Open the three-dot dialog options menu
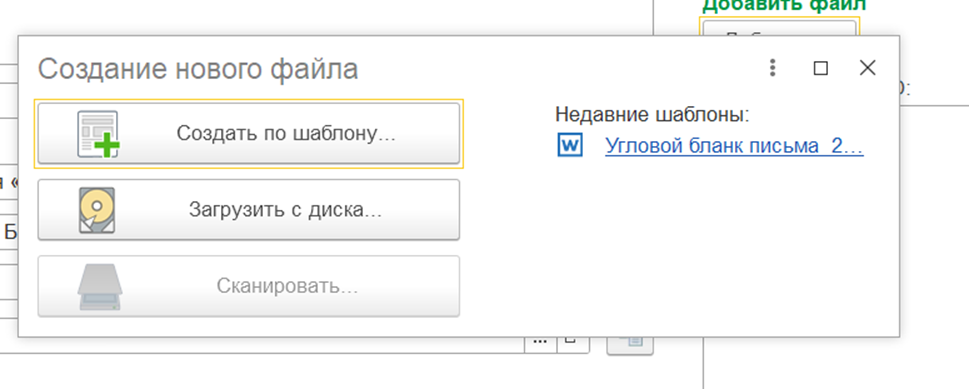Image resolution: width=969 pixels, height=389 pixels. click(x=772, y=68)
